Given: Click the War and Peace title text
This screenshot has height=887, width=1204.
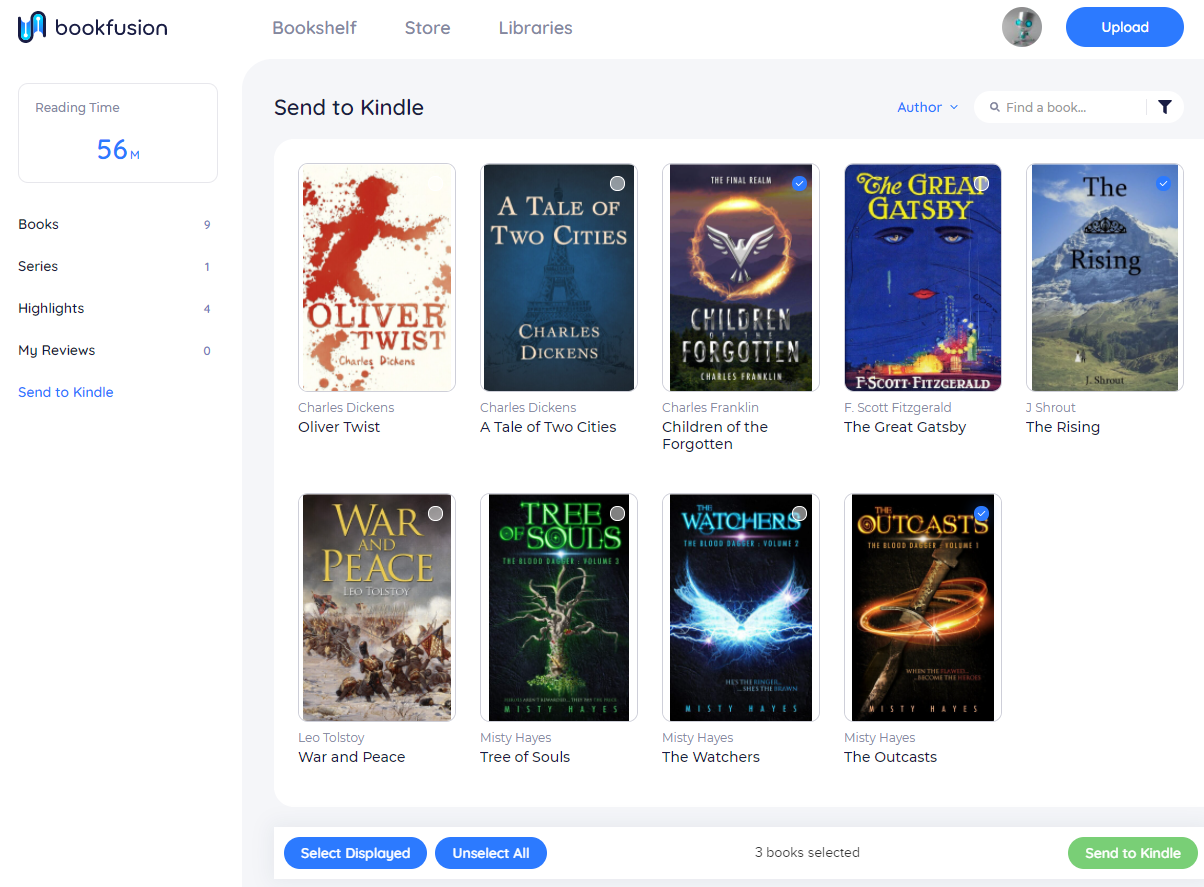Looking at the screenshot, I should pyautogui.click(x=352, y=757).
